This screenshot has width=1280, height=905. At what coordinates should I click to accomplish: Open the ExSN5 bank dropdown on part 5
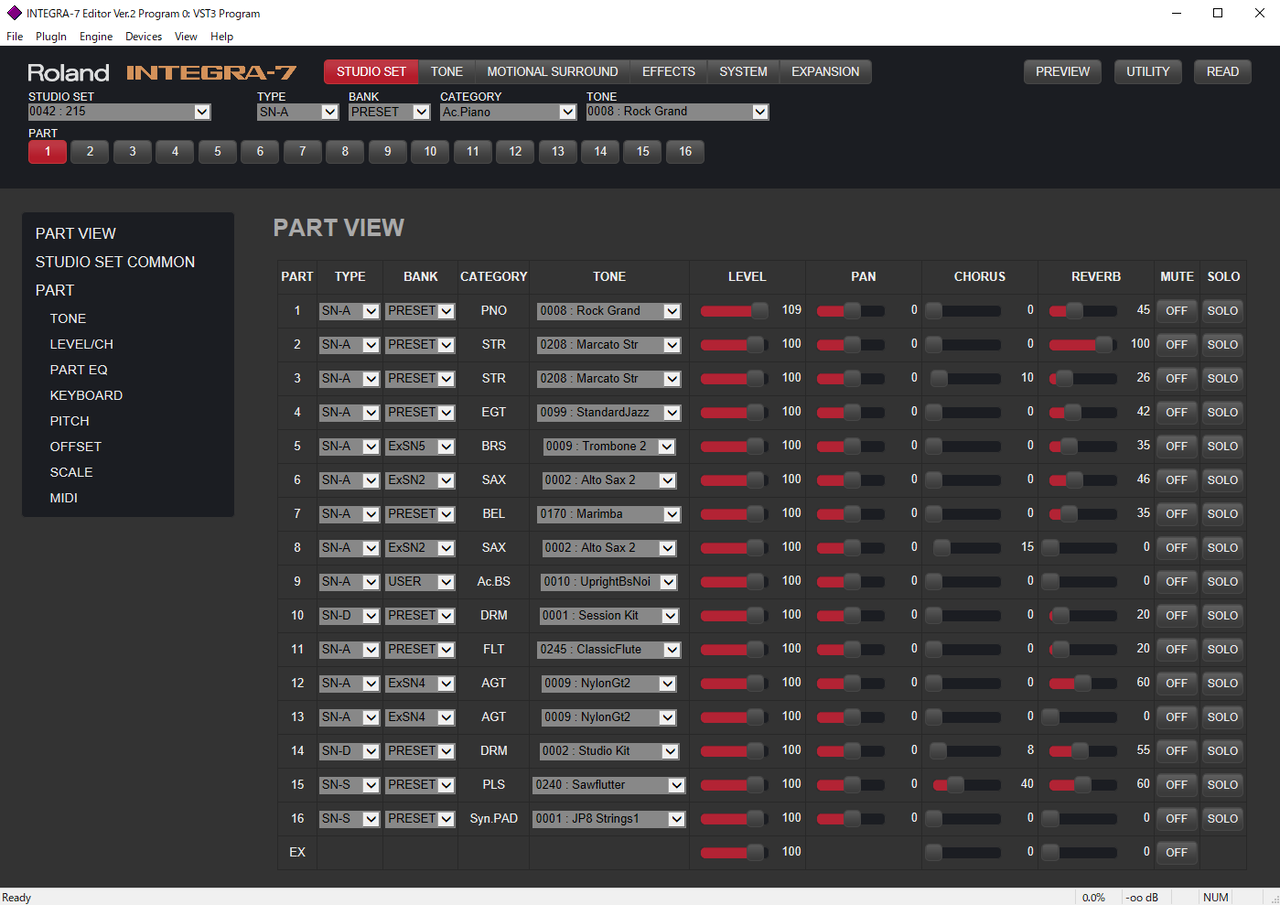tap(420, 446)
